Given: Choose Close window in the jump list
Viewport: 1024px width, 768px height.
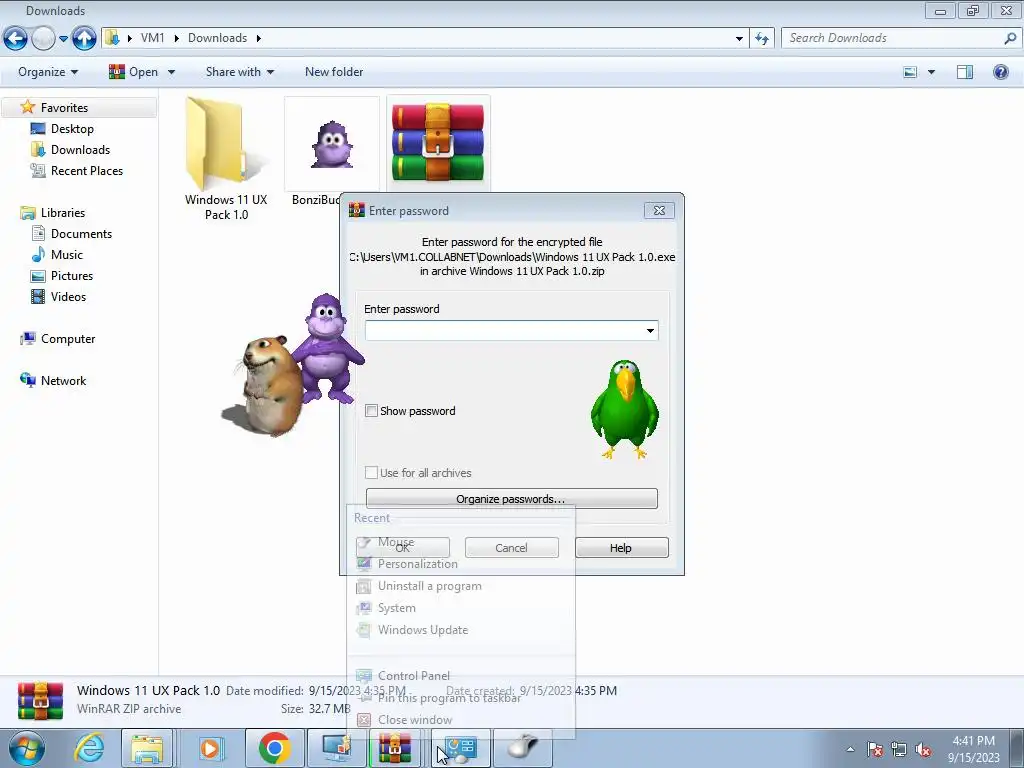Looking at the screenshot, I should click(415, 720).
